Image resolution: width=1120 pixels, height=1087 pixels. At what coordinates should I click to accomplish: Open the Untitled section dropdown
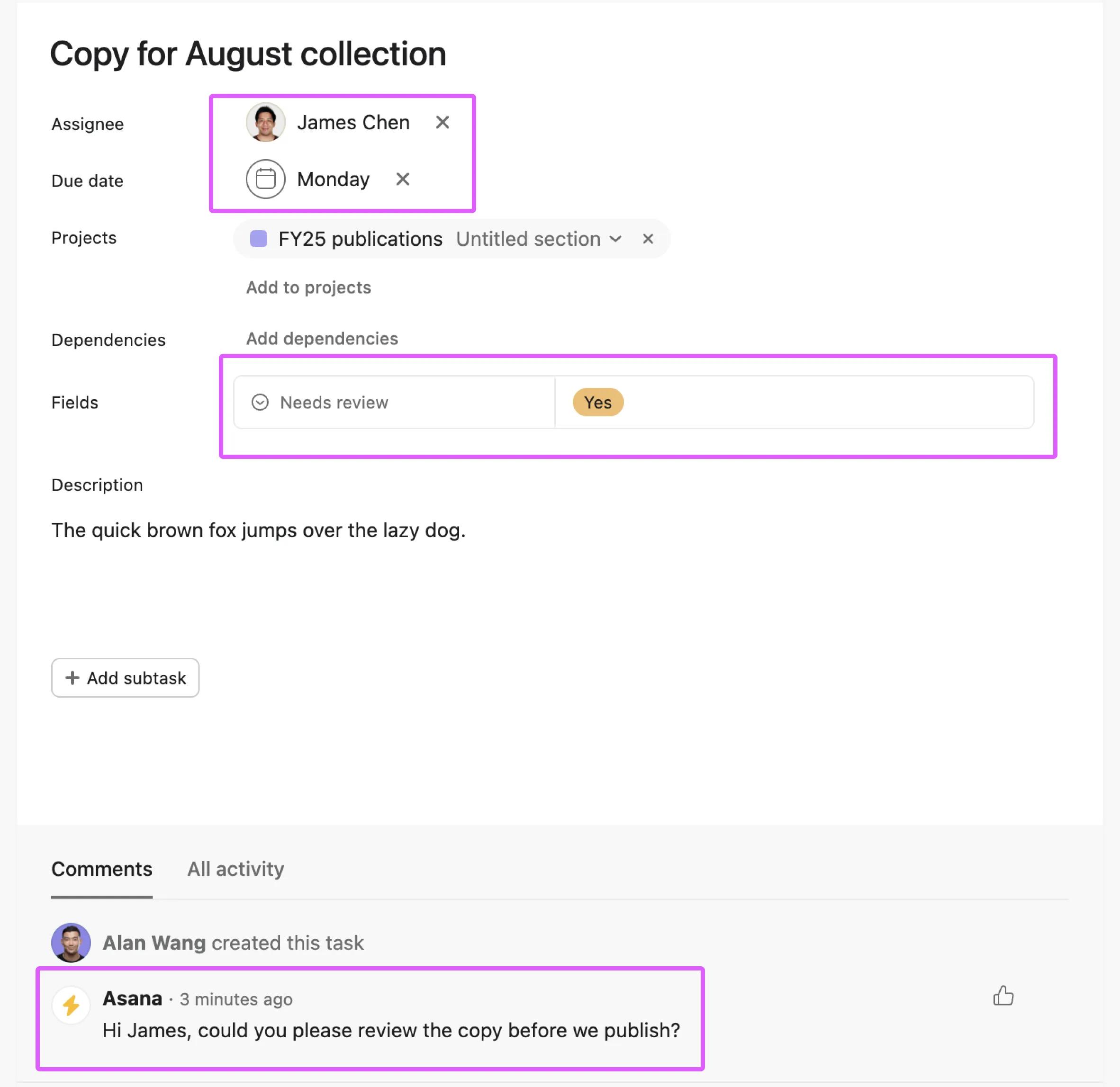616,239
